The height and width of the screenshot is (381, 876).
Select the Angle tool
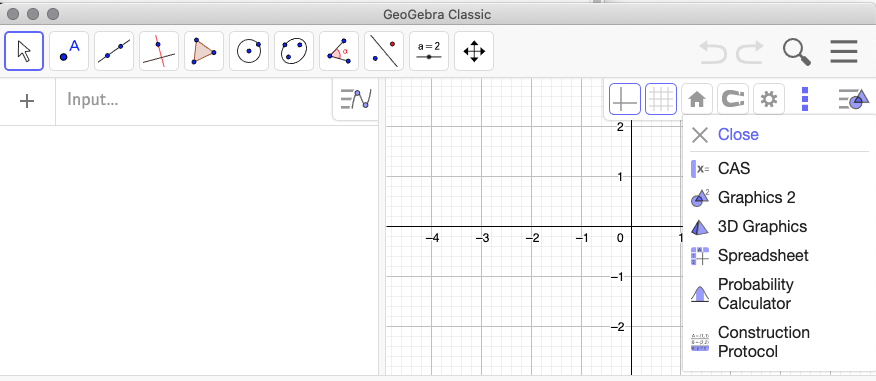(339, 51)
